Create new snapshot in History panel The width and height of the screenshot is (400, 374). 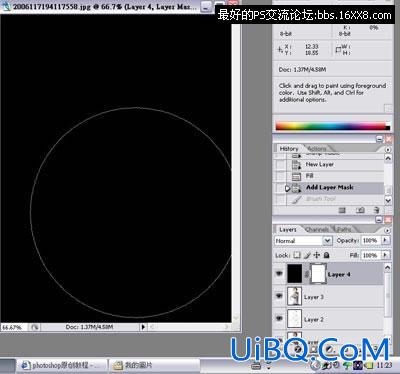pyautogui.click(x=360, y=210)
